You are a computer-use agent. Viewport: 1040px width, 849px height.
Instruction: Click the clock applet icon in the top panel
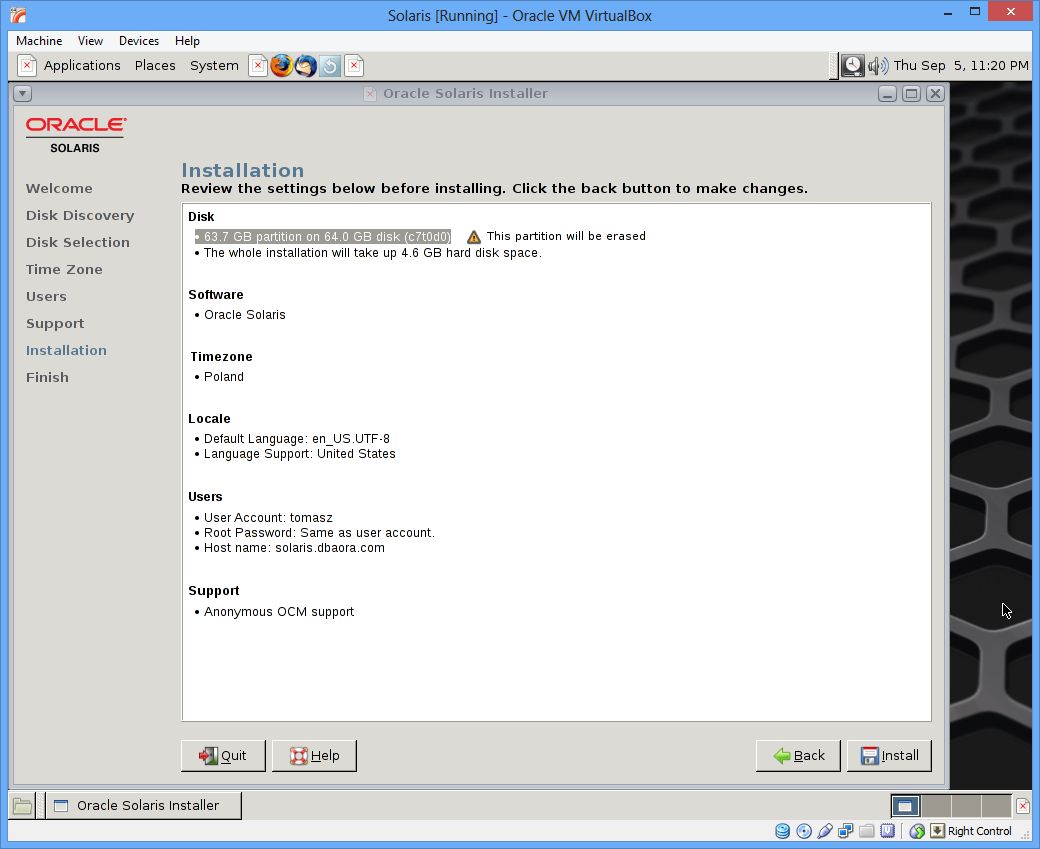coord(852,66)
